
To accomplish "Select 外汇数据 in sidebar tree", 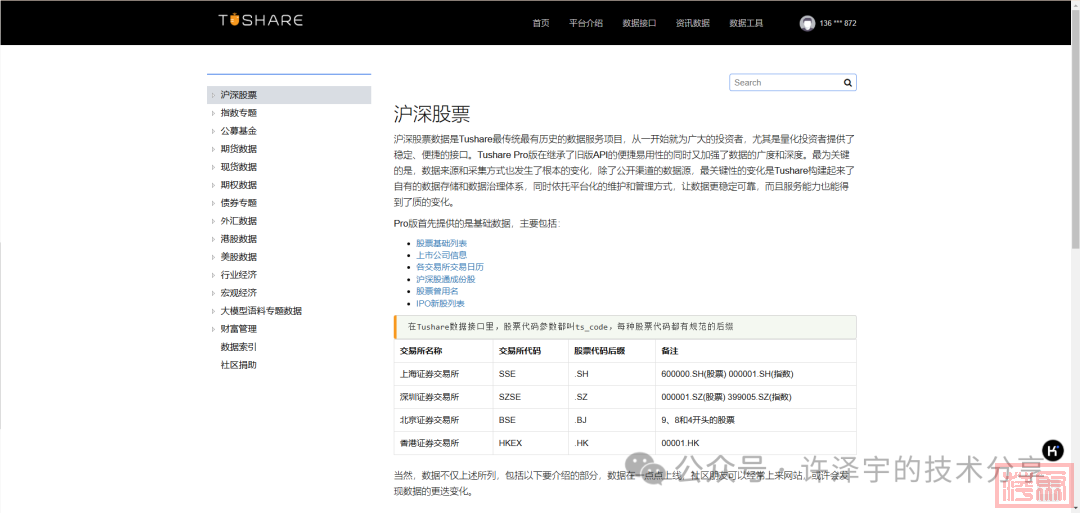I will (238, 221).
